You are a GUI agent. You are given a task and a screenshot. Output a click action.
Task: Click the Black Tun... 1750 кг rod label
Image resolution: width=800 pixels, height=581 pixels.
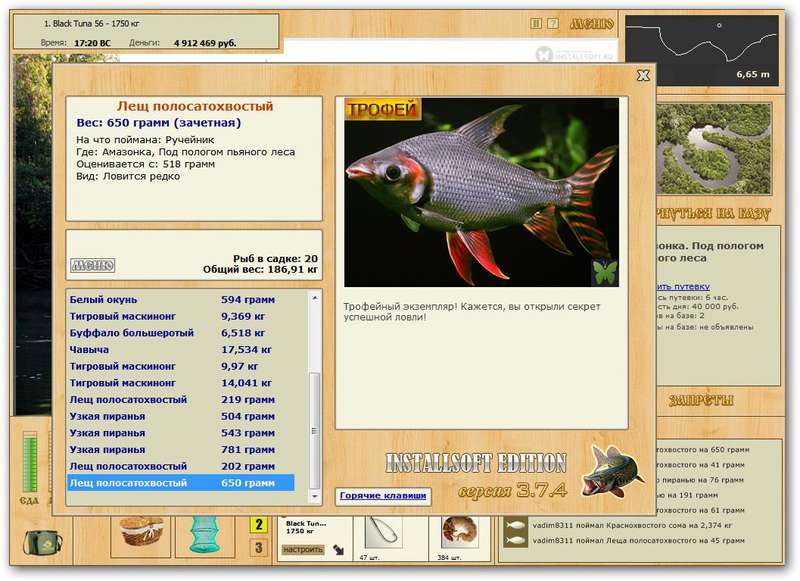click(x=305, y=527)
